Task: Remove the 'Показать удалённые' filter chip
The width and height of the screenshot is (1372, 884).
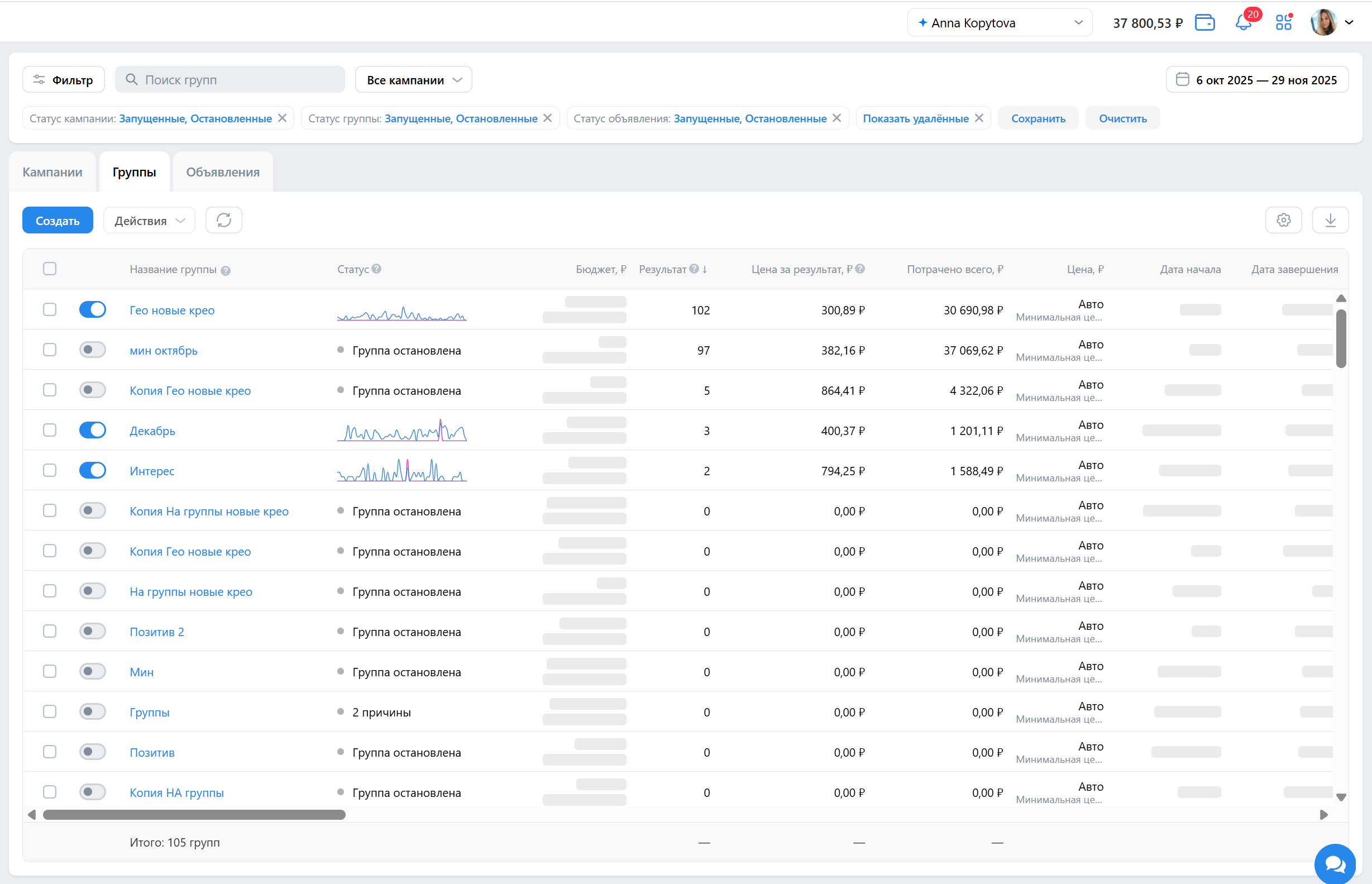Action: pyautogui.click(x=979, y=118)
